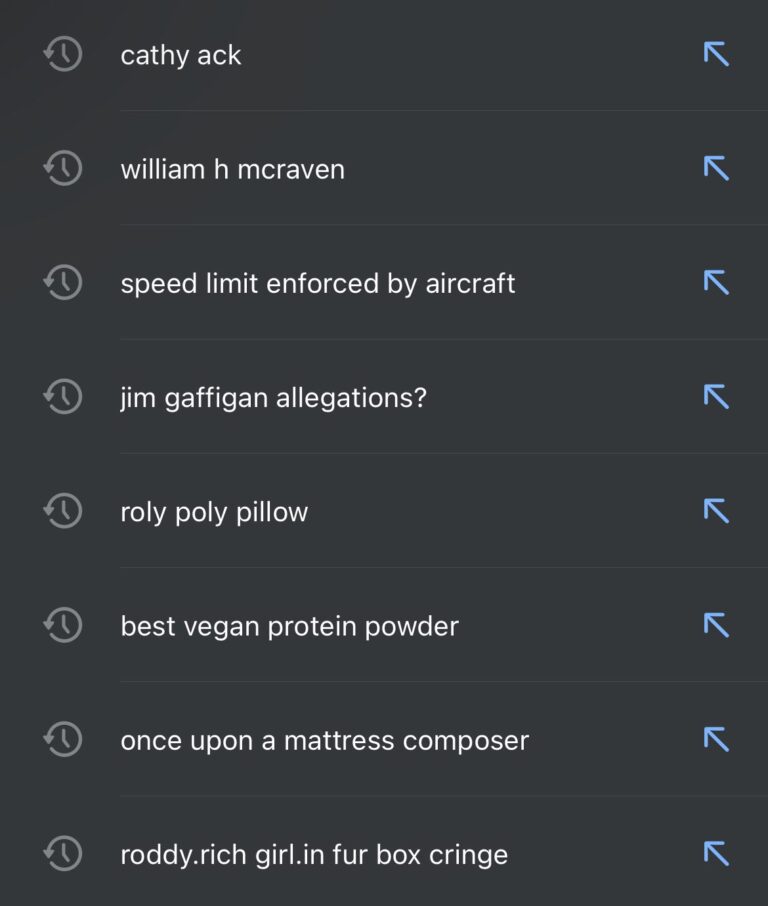This screenshot has height=906, width=768.
Task: Tap the history icon for "william h mcraven"
Action: 62,168
